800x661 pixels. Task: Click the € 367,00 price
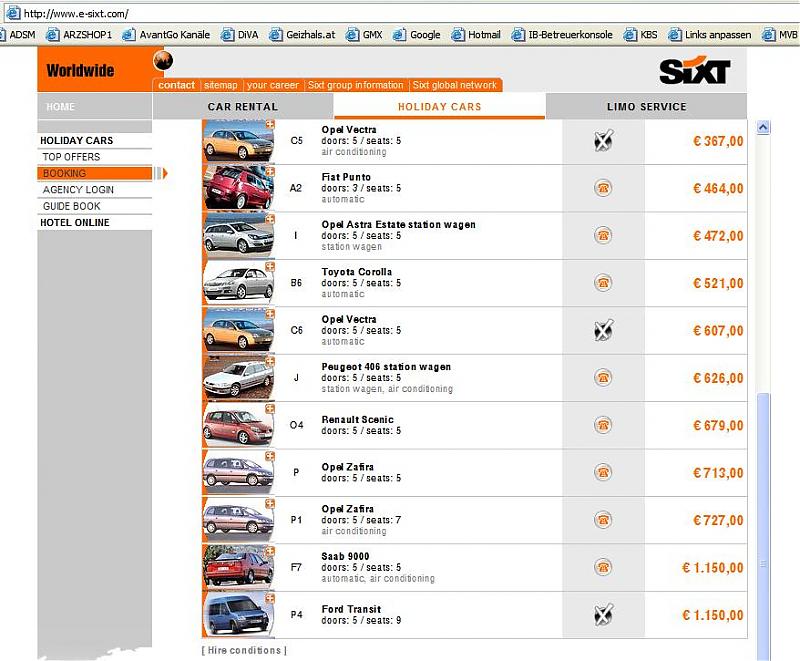pos(718,141)
